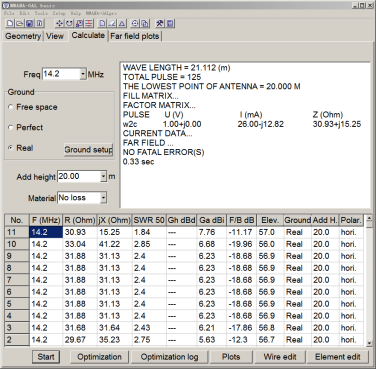The width and height of the screenshot is (376, 369).
Task: Open the MMANA-GALpro menu
Action: tap(101, 13)
